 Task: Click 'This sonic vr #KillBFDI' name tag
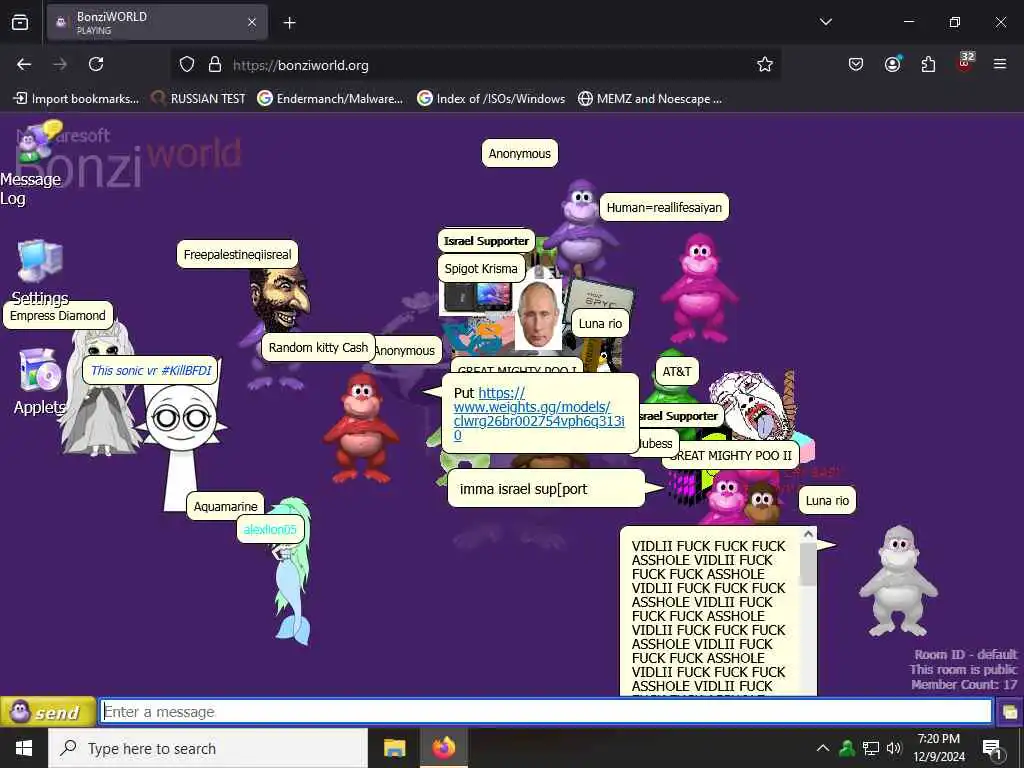(x=151, y=371)
